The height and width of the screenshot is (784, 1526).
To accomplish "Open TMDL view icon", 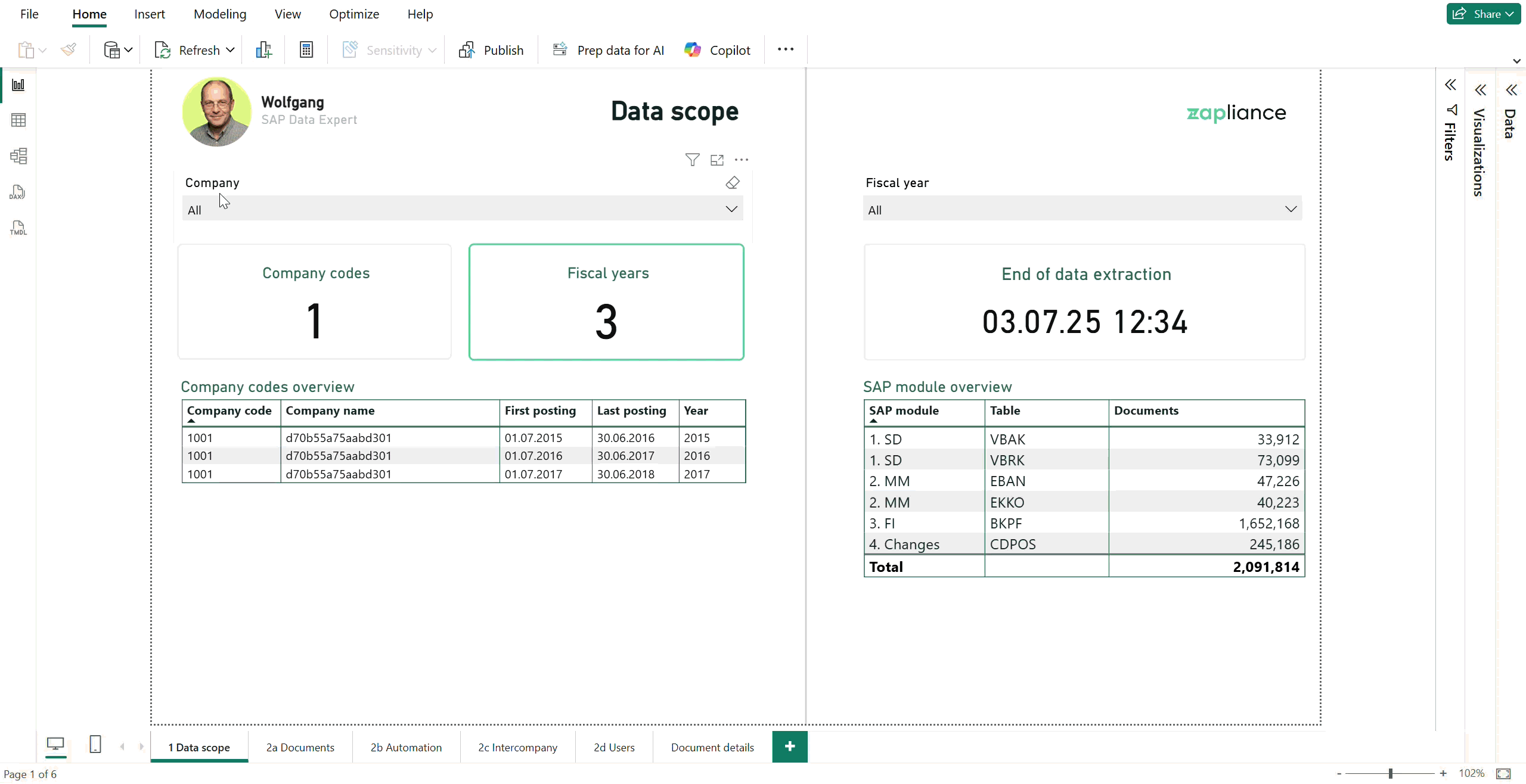I will (x=18, y=228).
